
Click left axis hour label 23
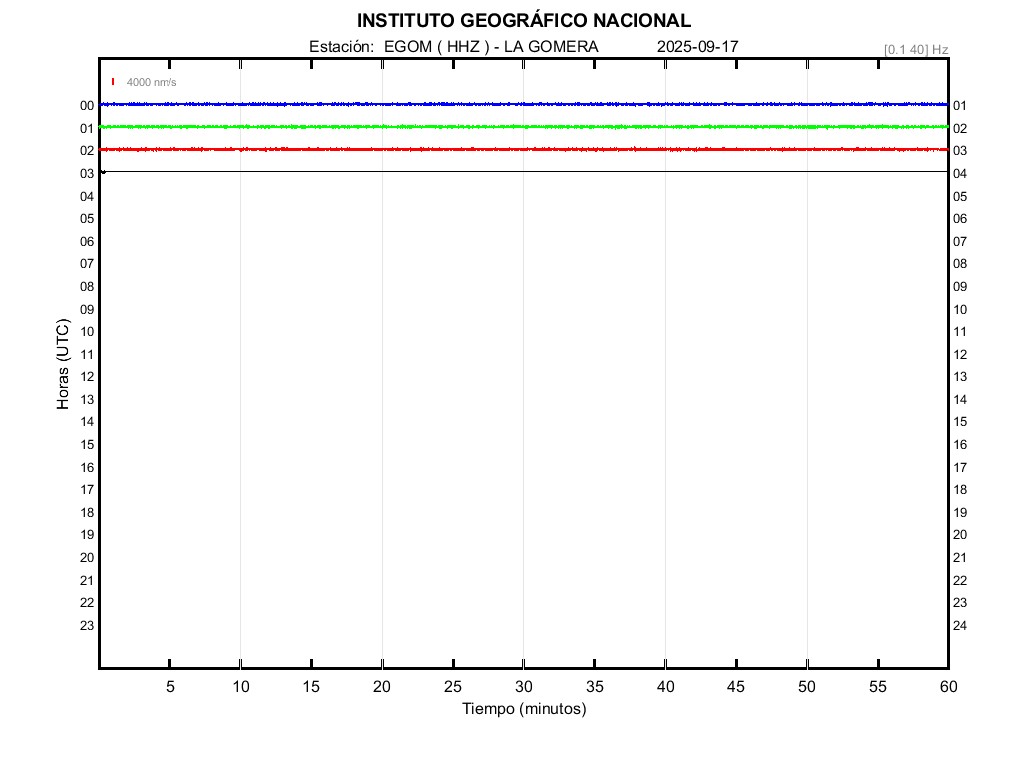[87, 626]
